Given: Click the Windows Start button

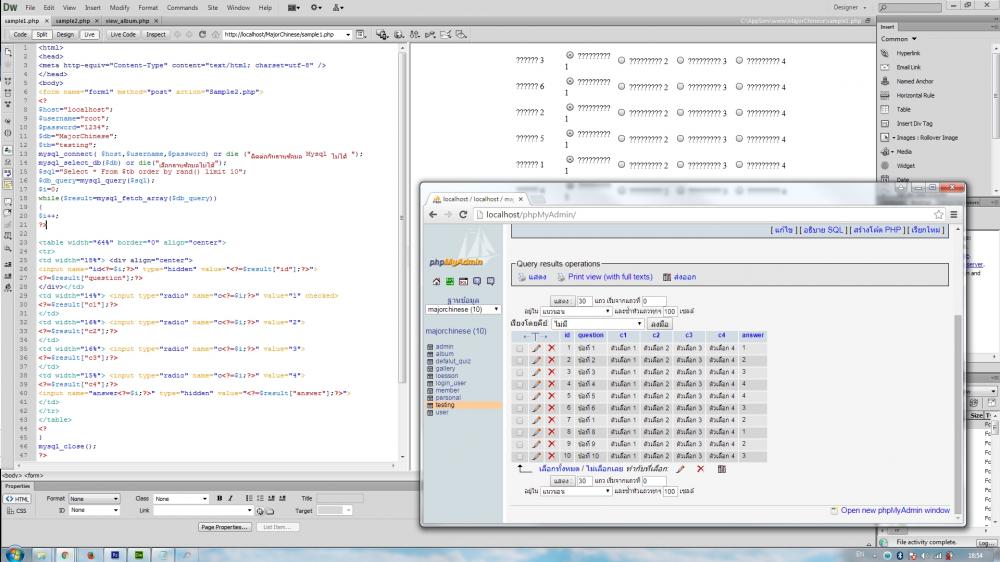Looking at the screenshot, I should [14, 555].
